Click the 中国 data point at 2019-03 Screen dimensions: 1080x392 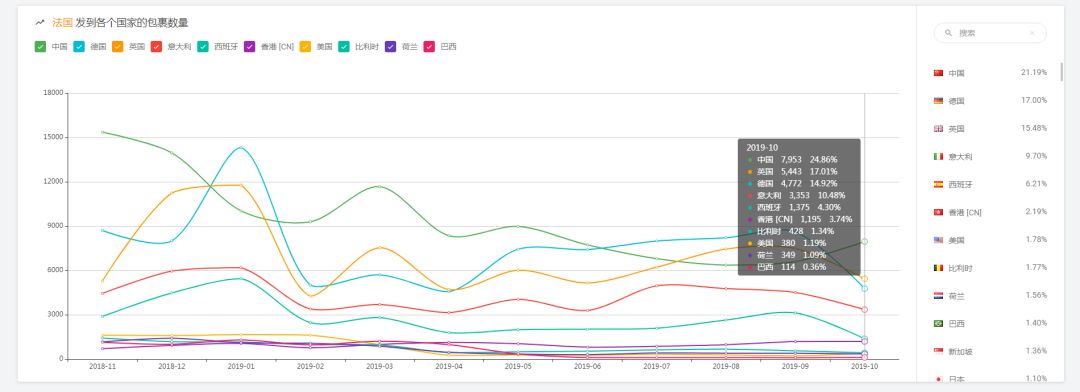(x=379, y=187)
